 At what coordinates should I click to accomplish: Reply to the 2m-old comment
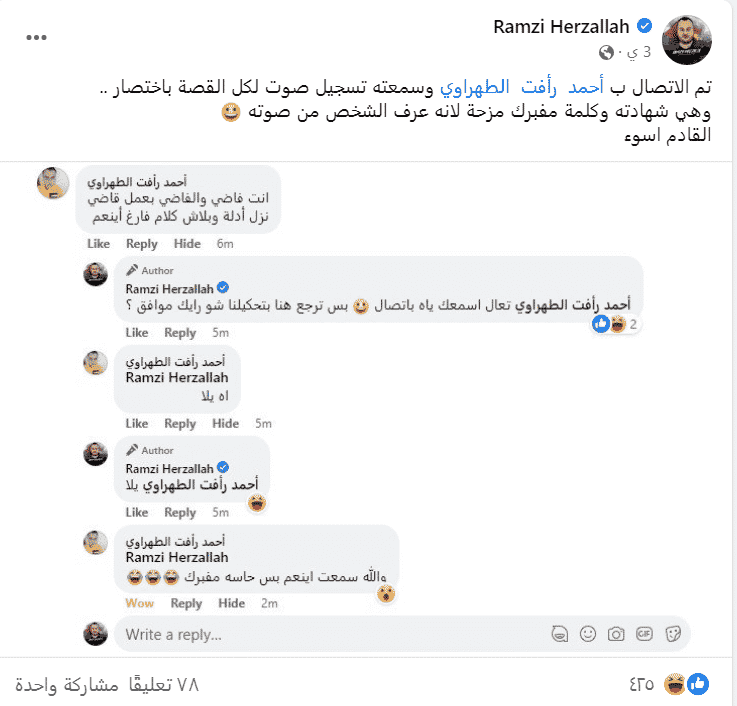(x=186, y=603)
